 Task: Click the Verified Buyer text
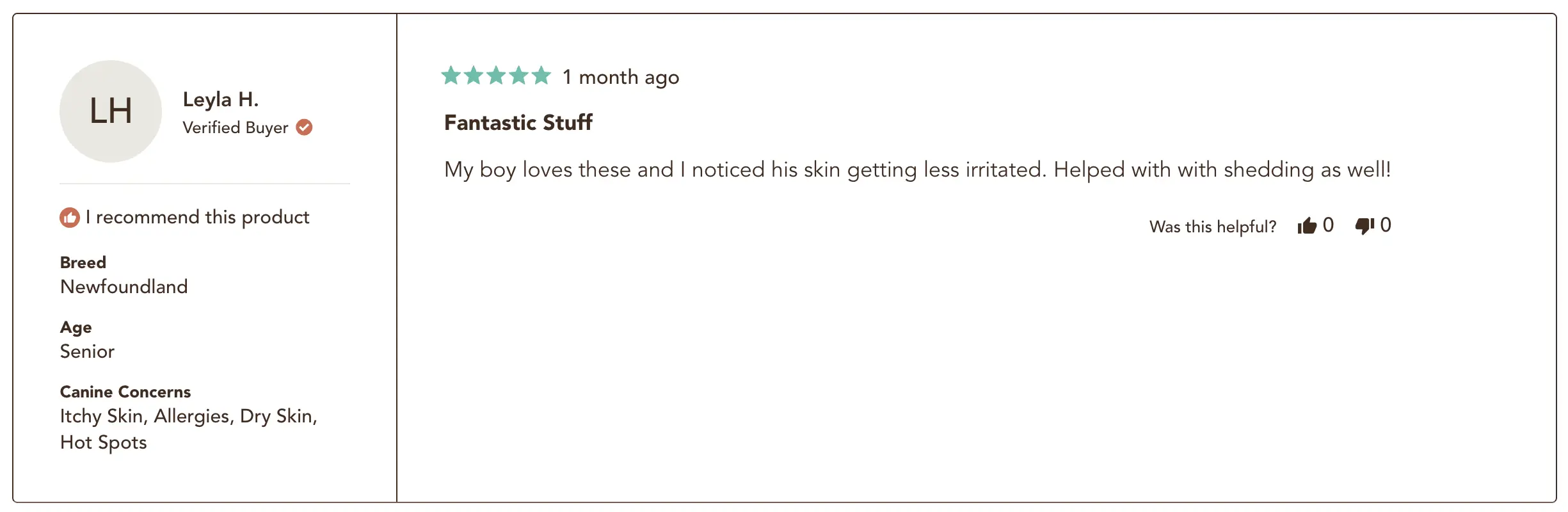[x=236, y=127]
